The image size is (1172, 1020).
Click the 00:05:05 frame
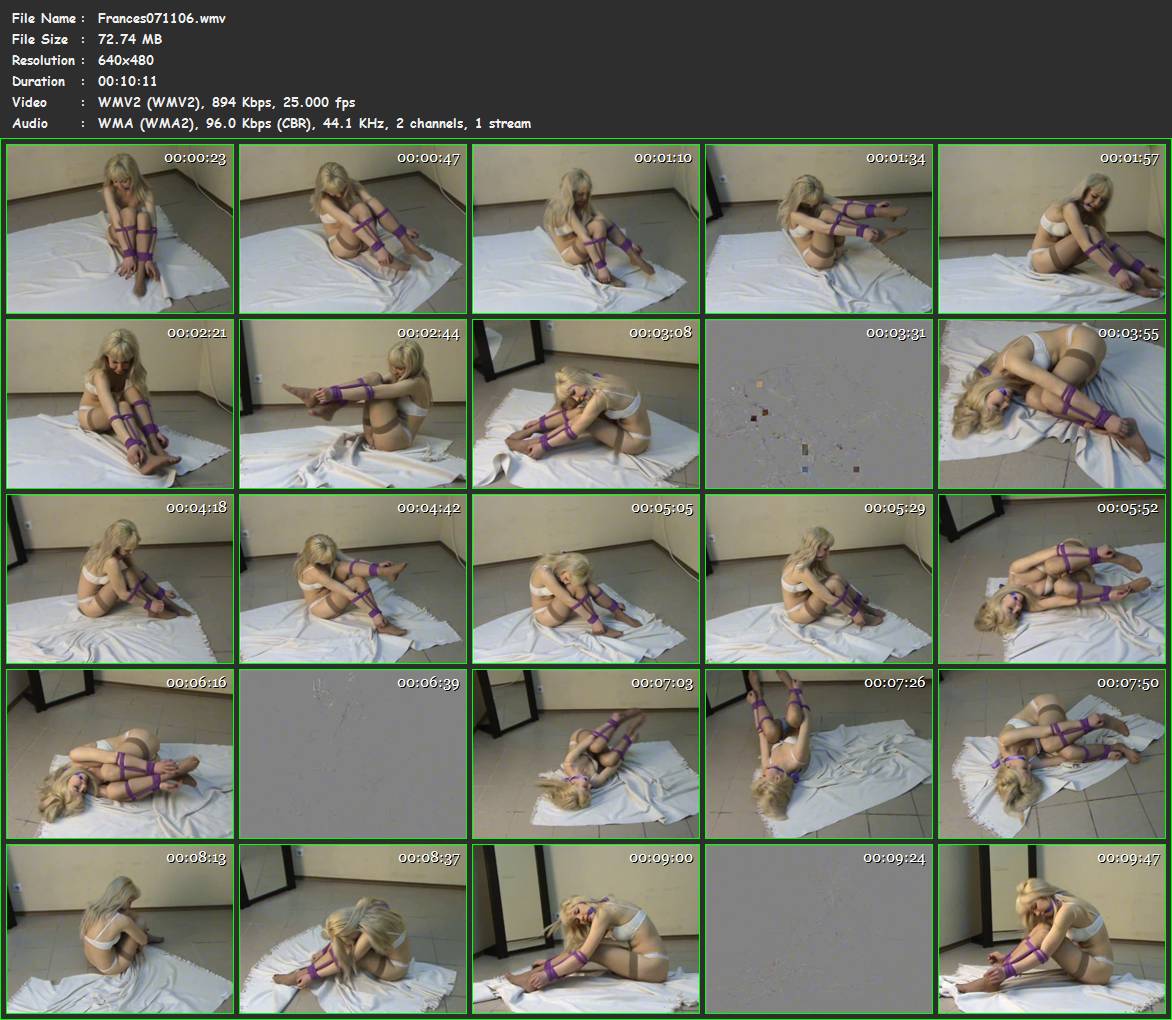click(586, 579)
